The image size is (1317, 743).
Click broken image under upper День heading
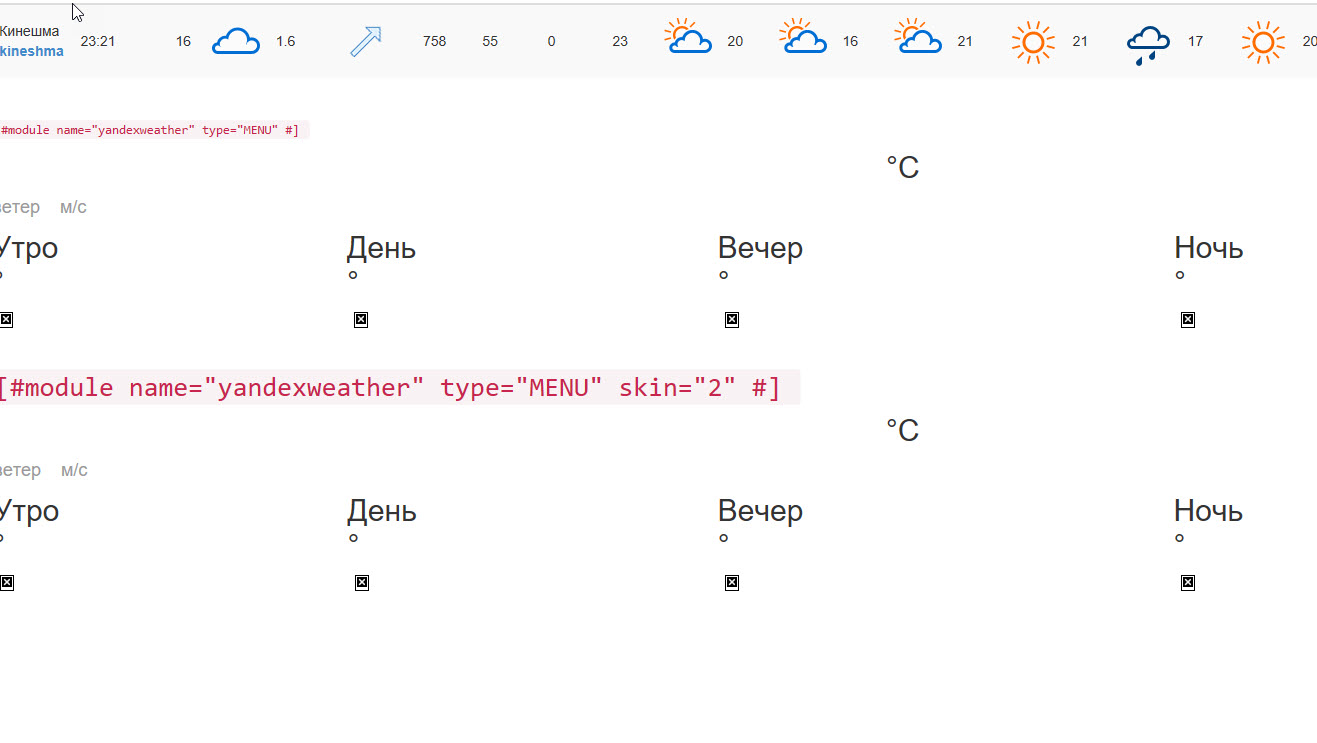coord(361,320)
